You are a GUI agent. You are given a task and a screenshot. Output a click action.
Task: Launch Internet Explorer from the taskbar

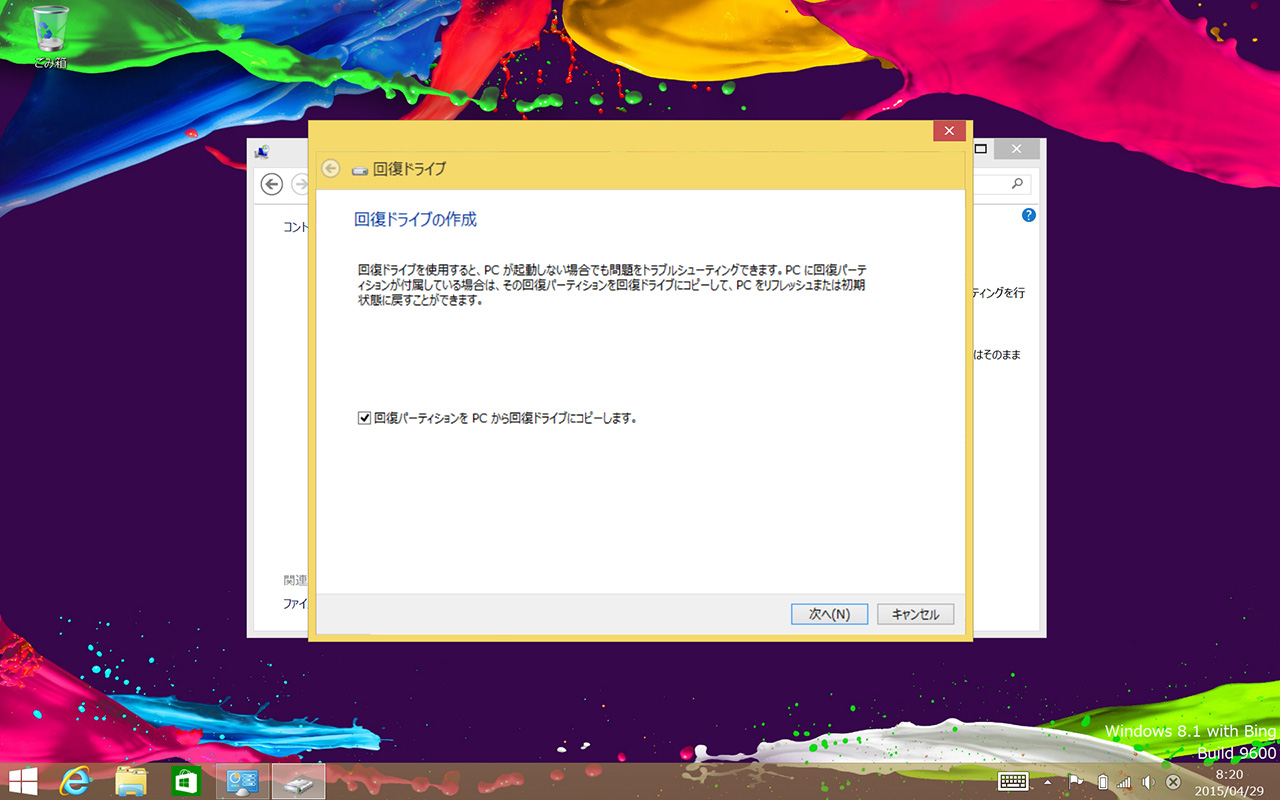(x=76, y=781)
